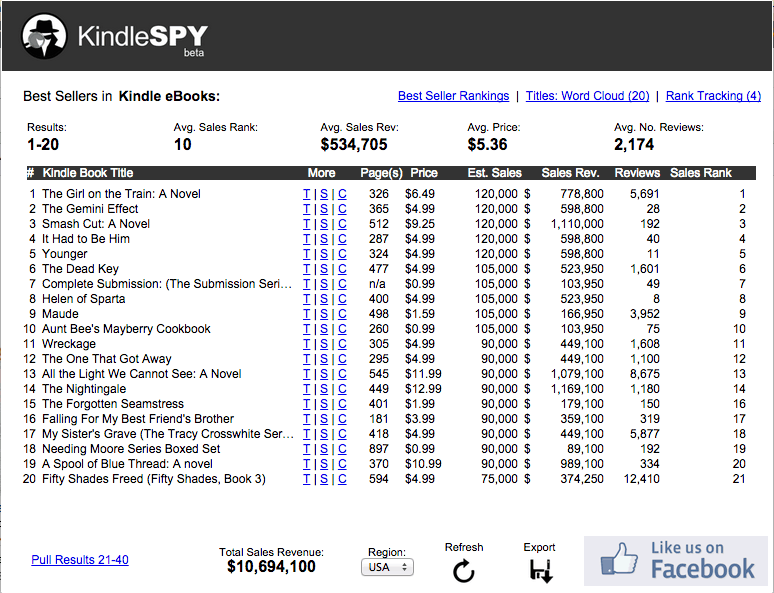Click the Facebook thumbs-up like banner
Screen dimensions: 774x593
coord(676,561)
